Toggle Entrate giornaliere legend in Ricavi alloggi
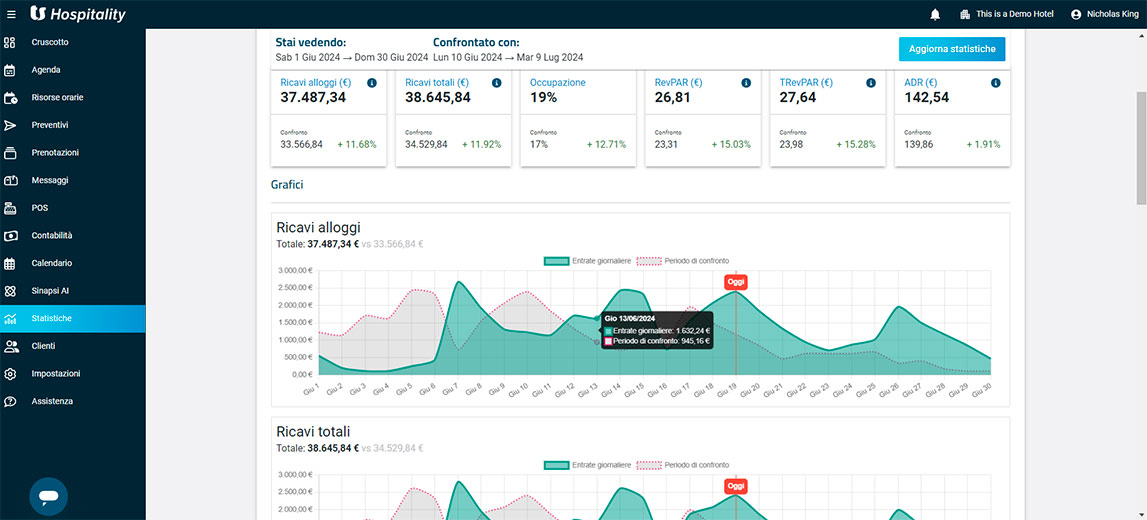The image size is (1147, 520). 587,261
